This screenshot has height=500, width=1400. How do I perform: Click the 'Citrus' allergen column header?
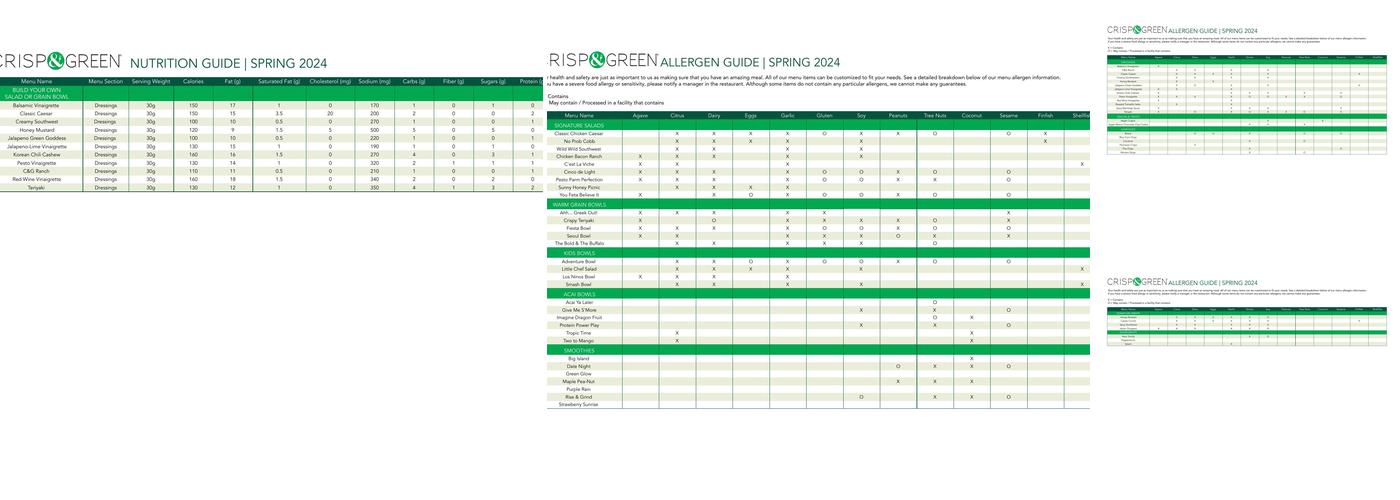[x=677, y=116]
